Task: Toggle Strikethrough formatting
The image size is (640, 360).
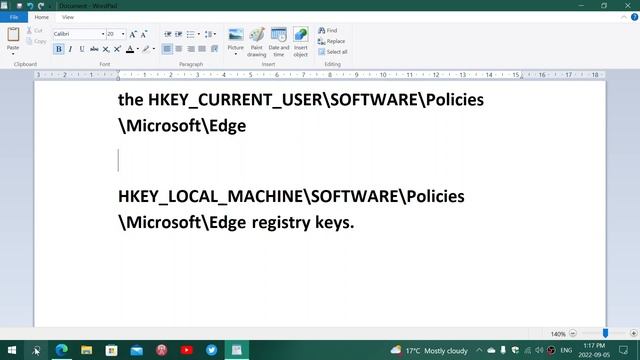Action: [x=94, y=49]
